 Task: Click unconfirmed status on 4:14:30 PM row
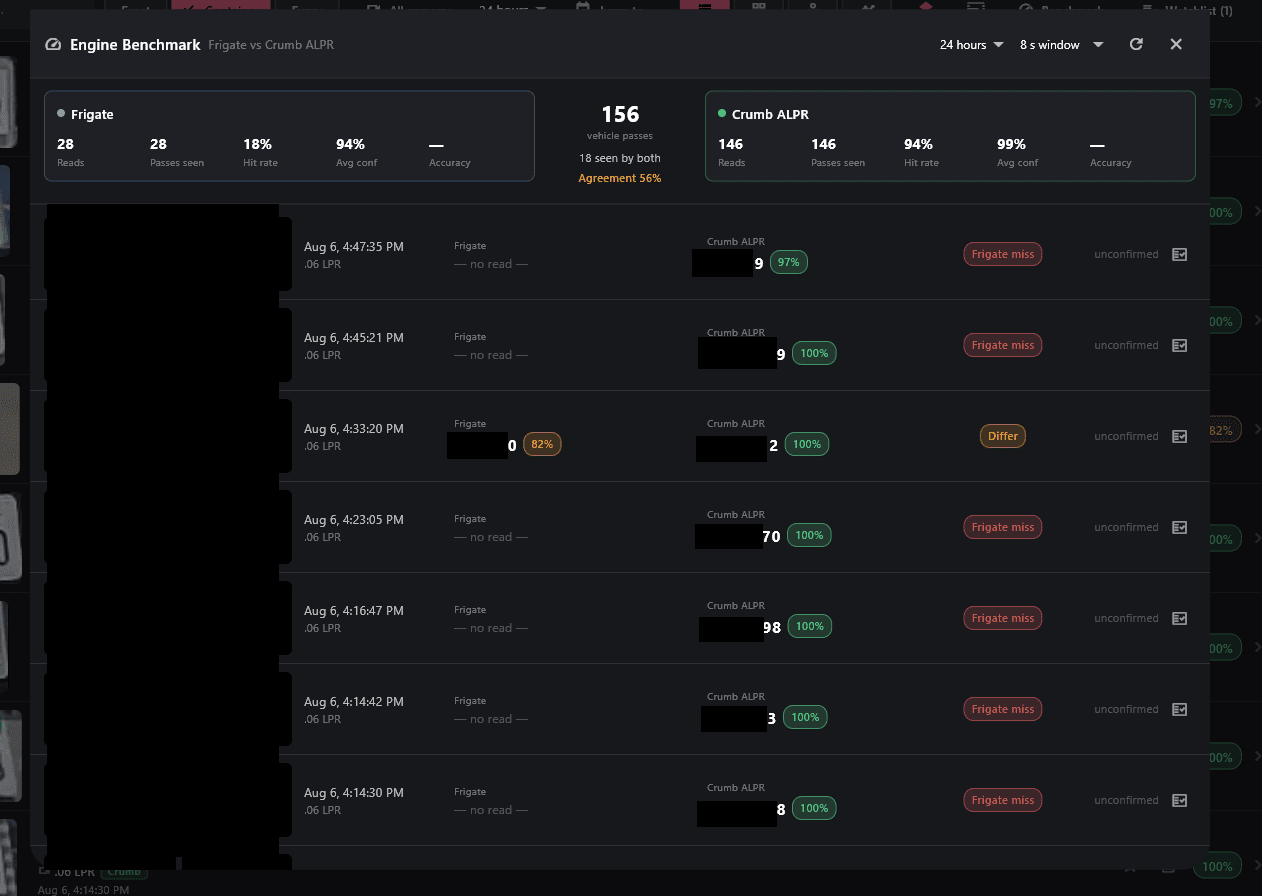pyautogui.click(x=1126, y=800)
